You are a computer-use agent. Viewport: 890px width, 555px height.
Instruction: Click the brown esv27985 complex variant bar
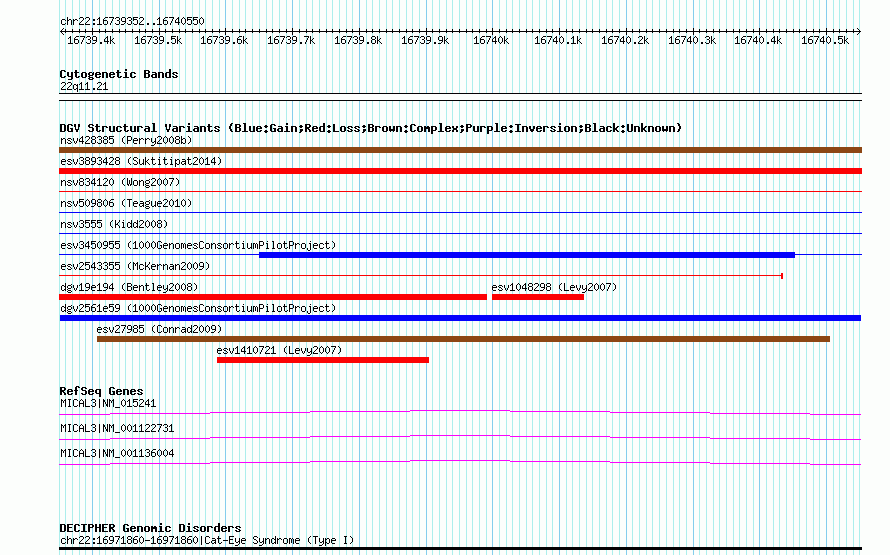click(x=463, y=339)
